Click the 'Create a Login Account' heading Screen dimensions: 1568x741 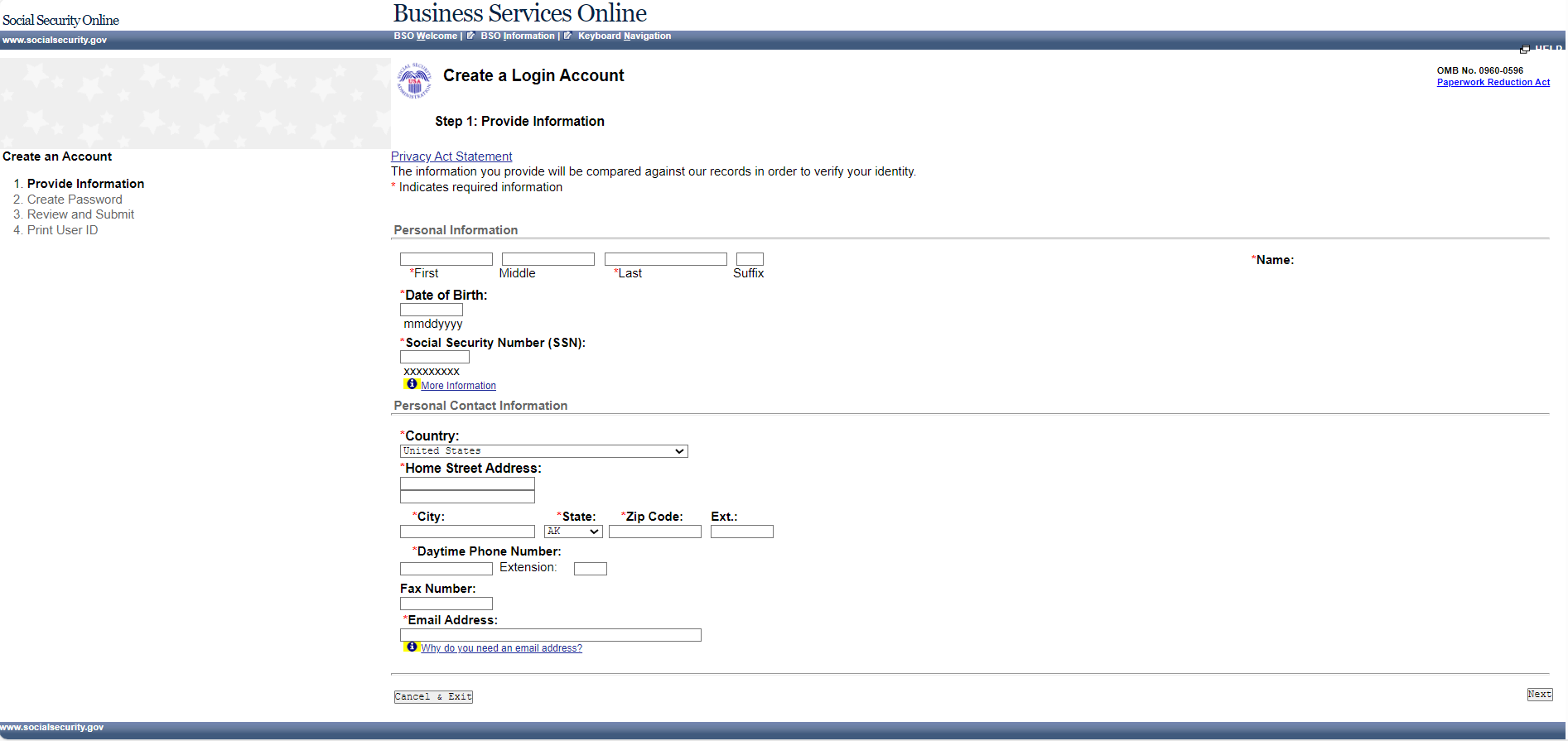pyautogui.click(x=533, y=75)
